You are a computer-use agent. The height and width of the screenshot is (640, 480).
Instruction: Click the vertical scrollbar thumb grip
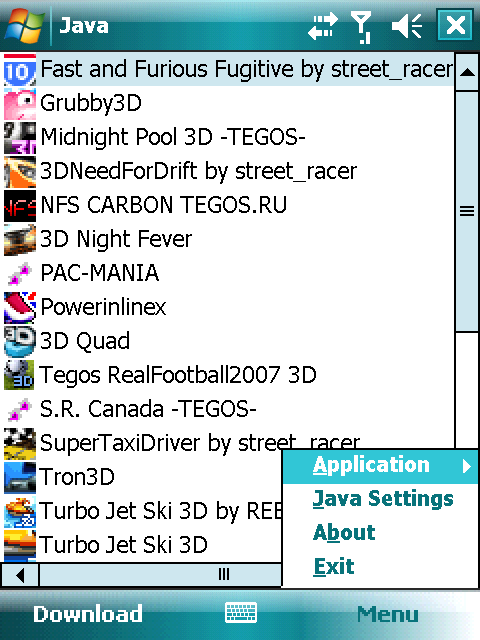(467, 211)
